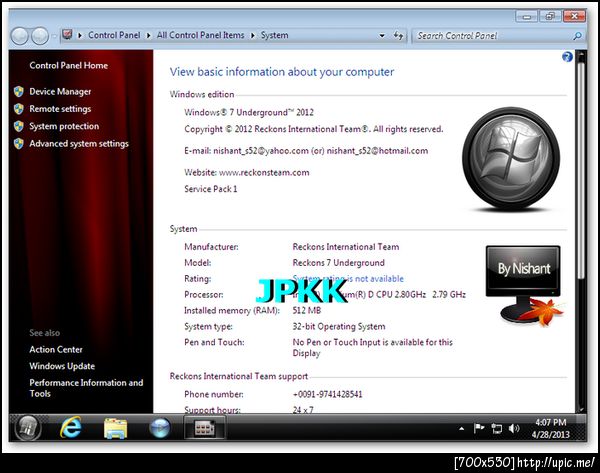Launch Windows Media Player from taskbar
The image size is (600, 473).
[x=160, y=427]
